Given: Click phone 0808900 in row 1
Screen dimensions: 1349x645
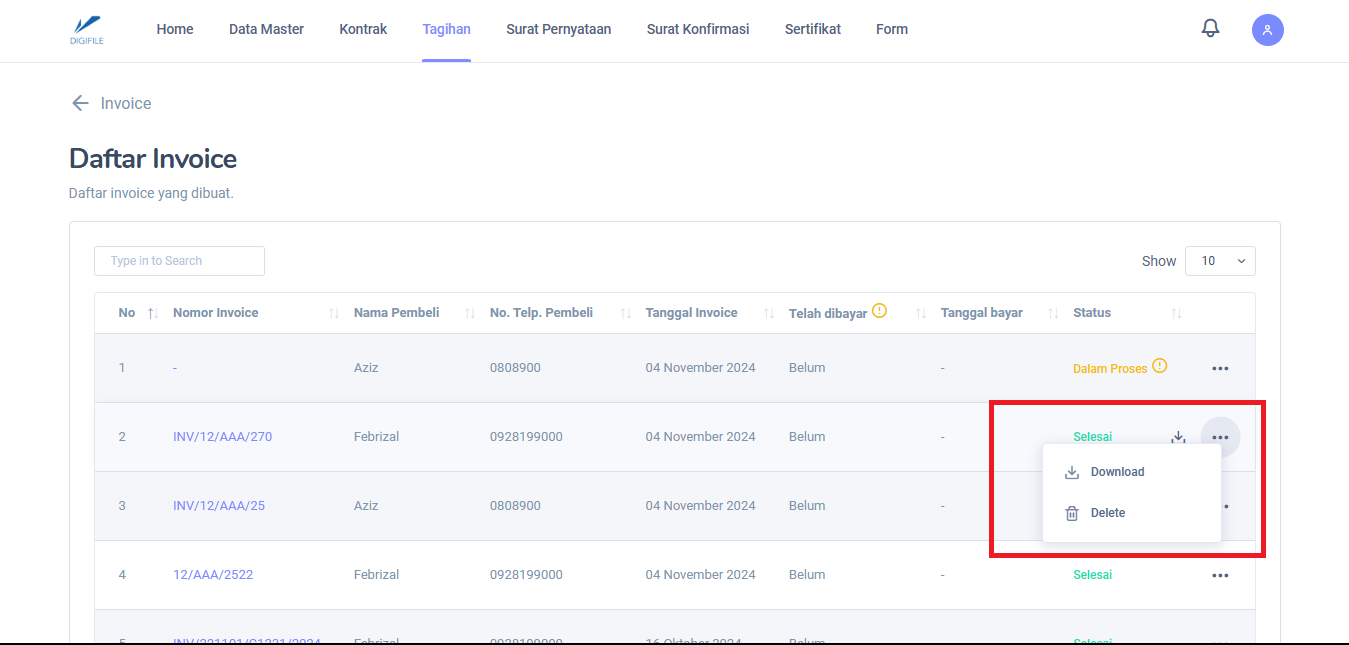Looking at the screenshot, I should click(515, 368).
